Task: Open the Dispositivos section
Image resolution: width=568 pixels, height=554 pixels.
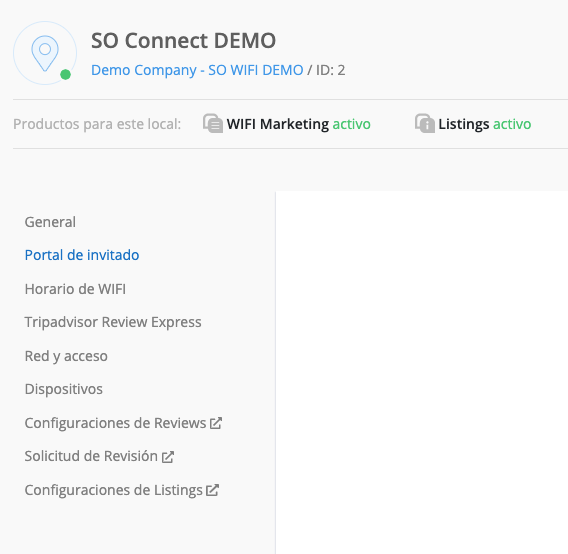Action: [64, 389]
